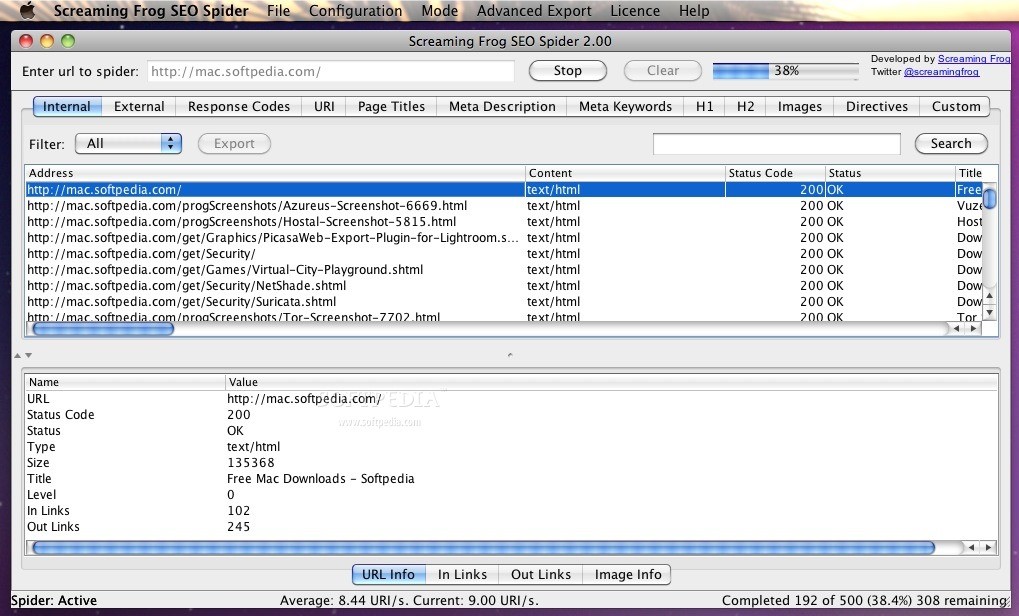The height and width of the screenshot is (616, 1019).
Task: Select the /get/Security/ URL row
Action: (504, 253)
